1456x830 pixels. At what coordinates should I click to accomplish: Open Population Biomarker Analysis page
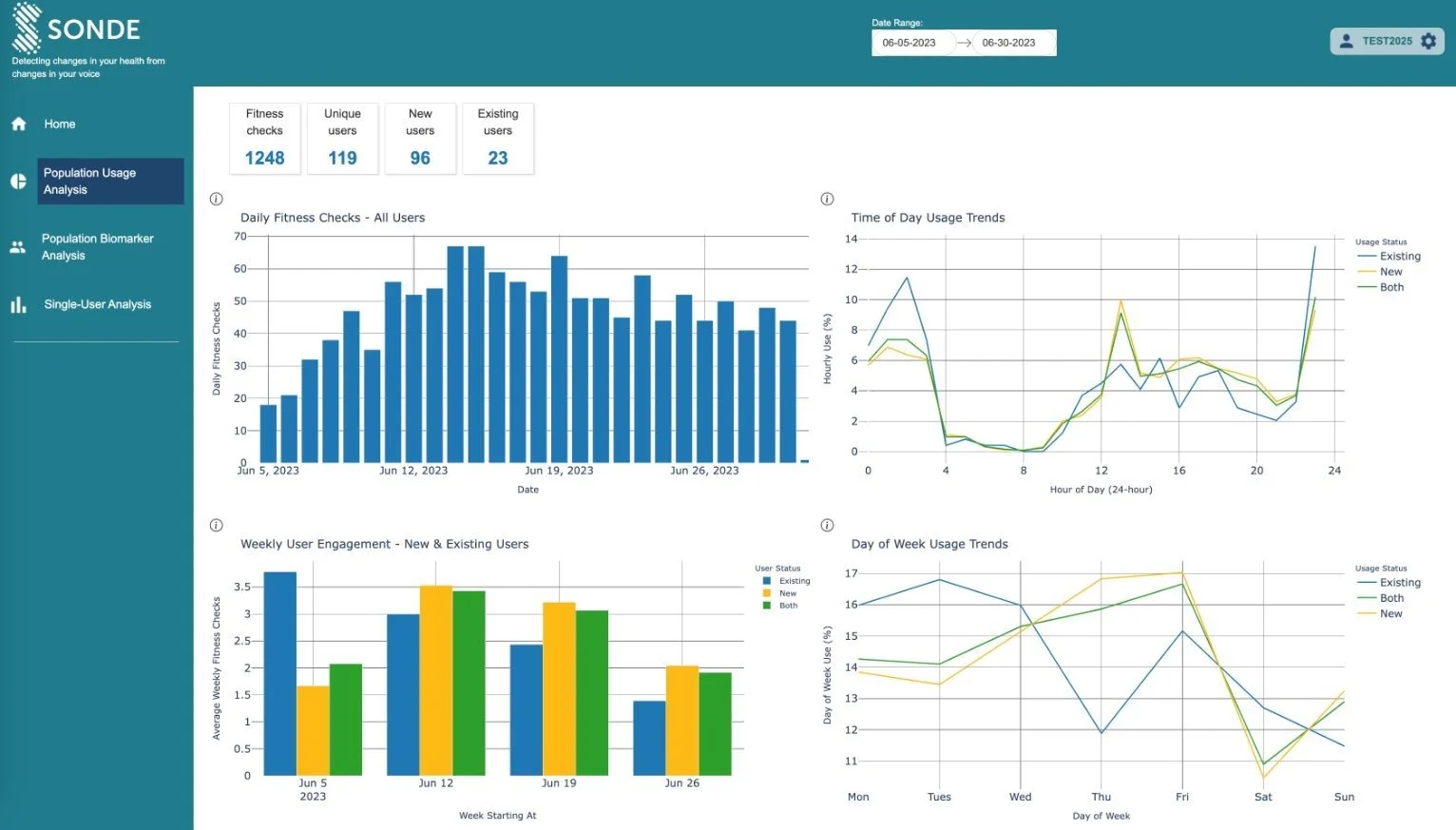point(97,247)
